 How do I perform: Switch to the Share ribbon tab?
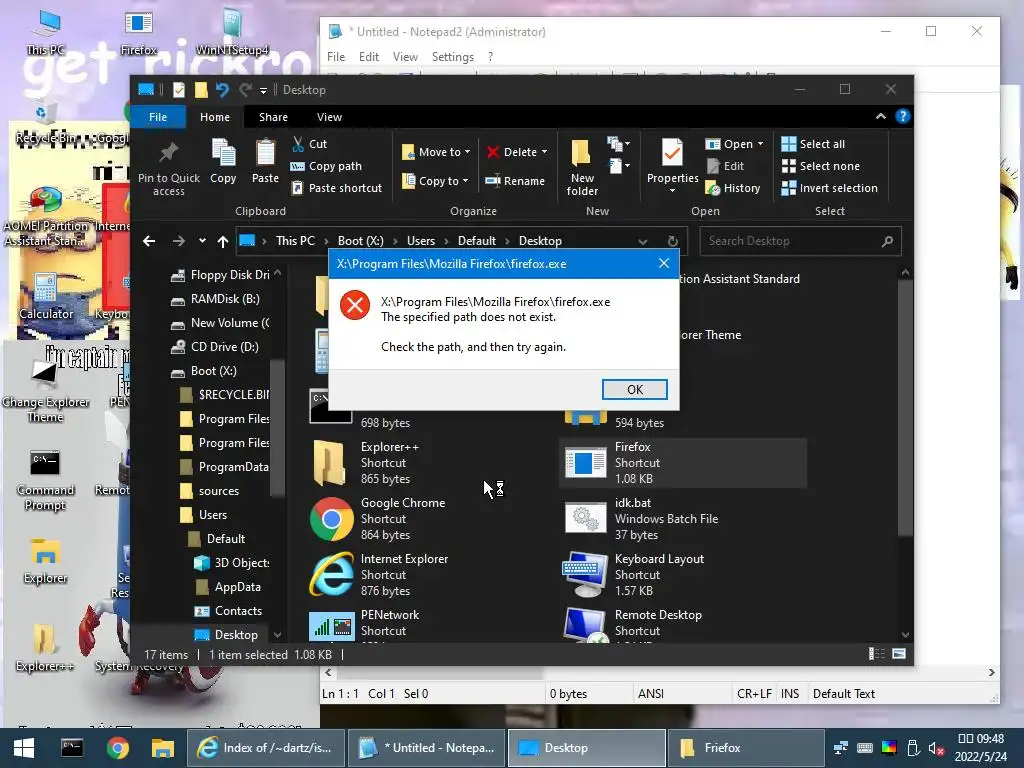273,117
